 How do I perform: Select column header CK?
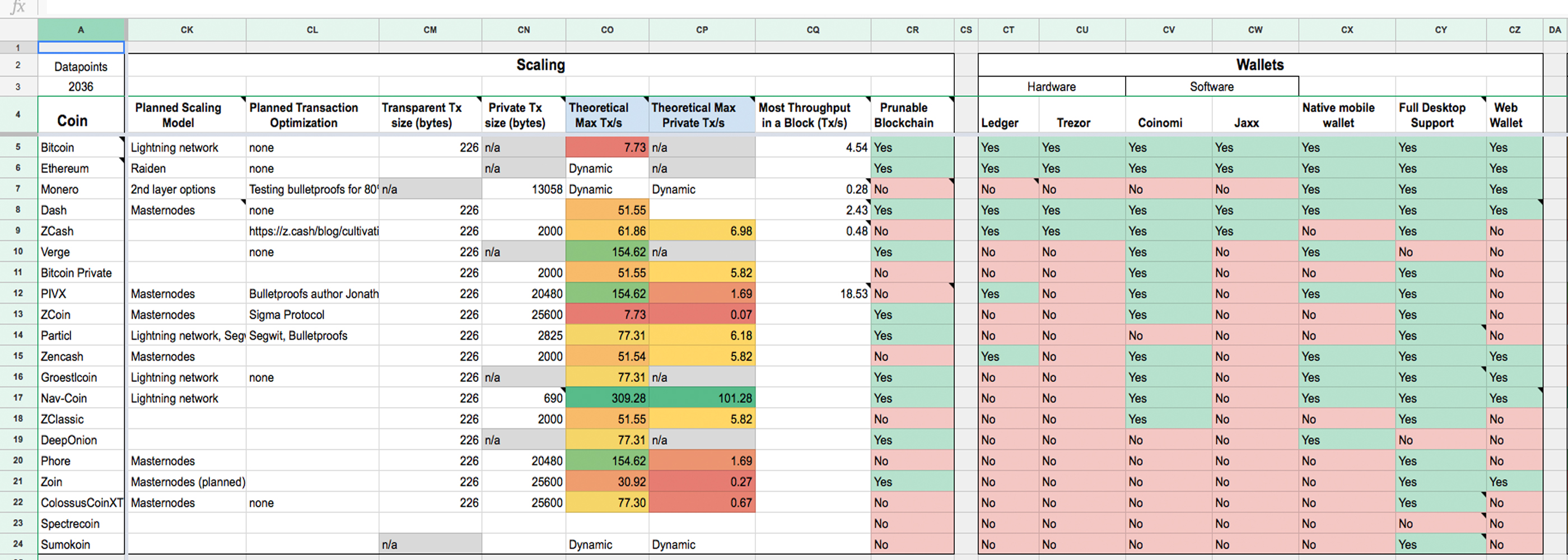[187, 30]
